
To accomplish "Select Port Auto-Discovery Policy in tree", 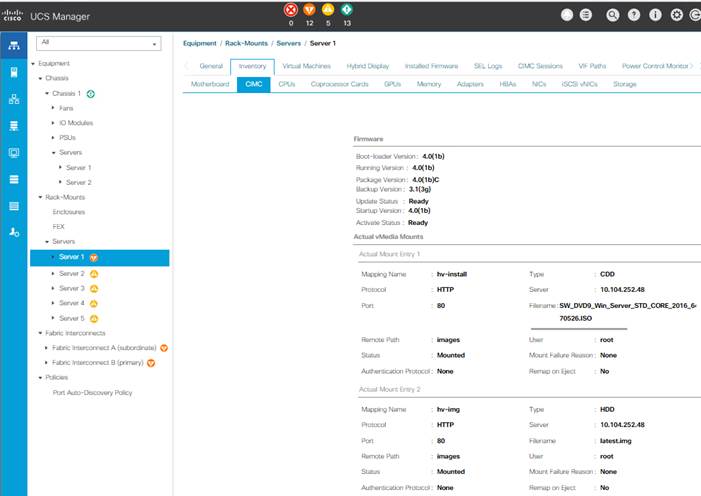I will tap(93, 393).
